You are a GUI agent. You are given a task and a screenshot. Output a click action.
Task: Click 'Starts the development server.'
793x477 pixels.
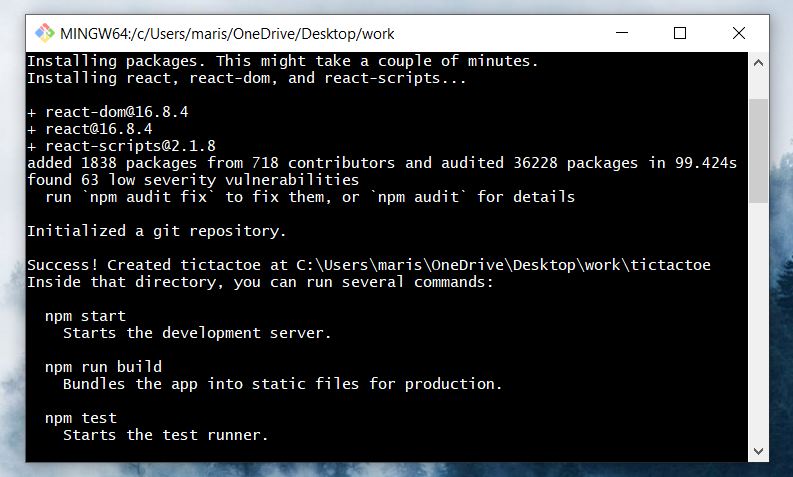[197, 333]
